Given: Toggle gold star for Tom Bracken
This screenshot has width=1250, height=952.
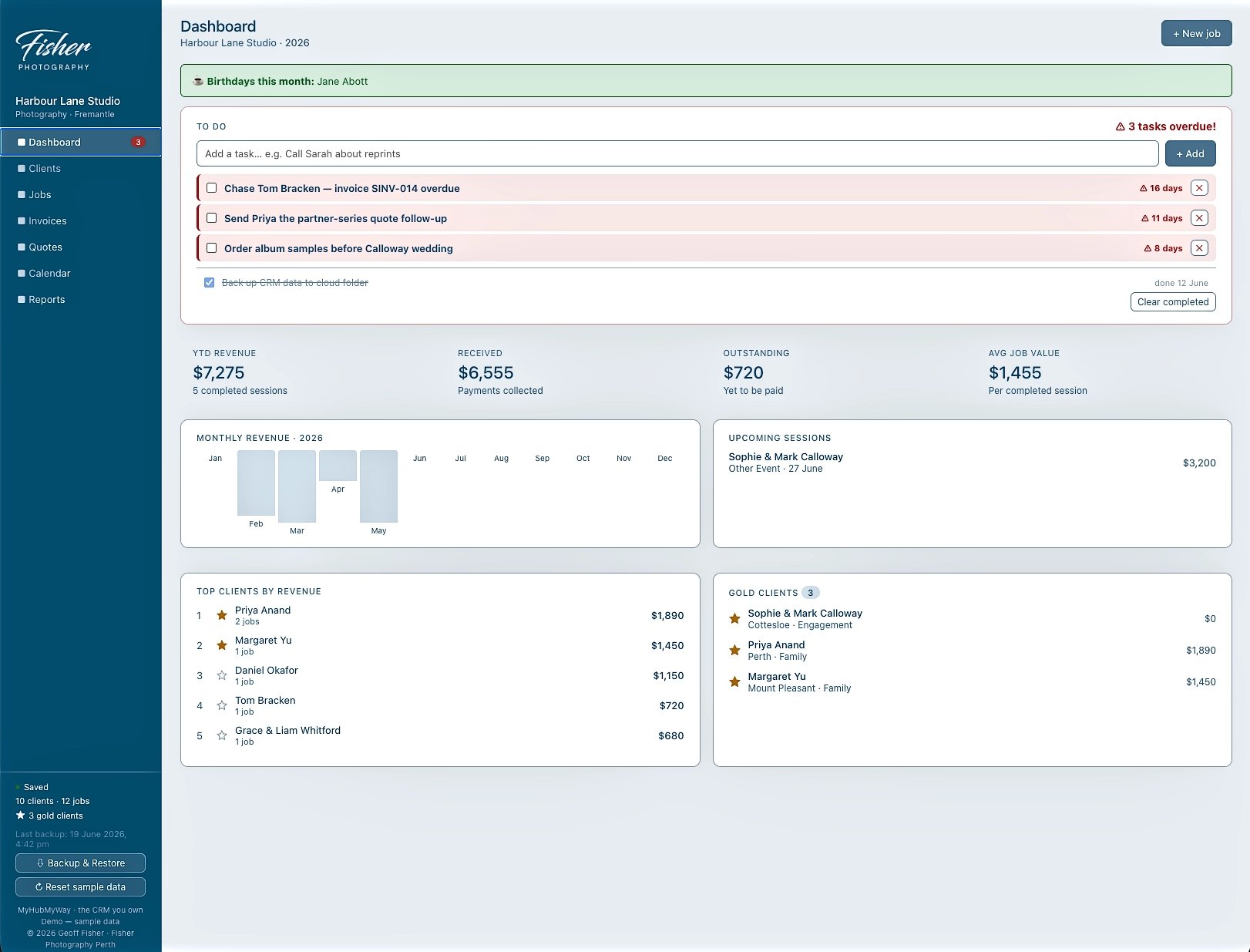Looking at the screenshot, I should [222, 705].
